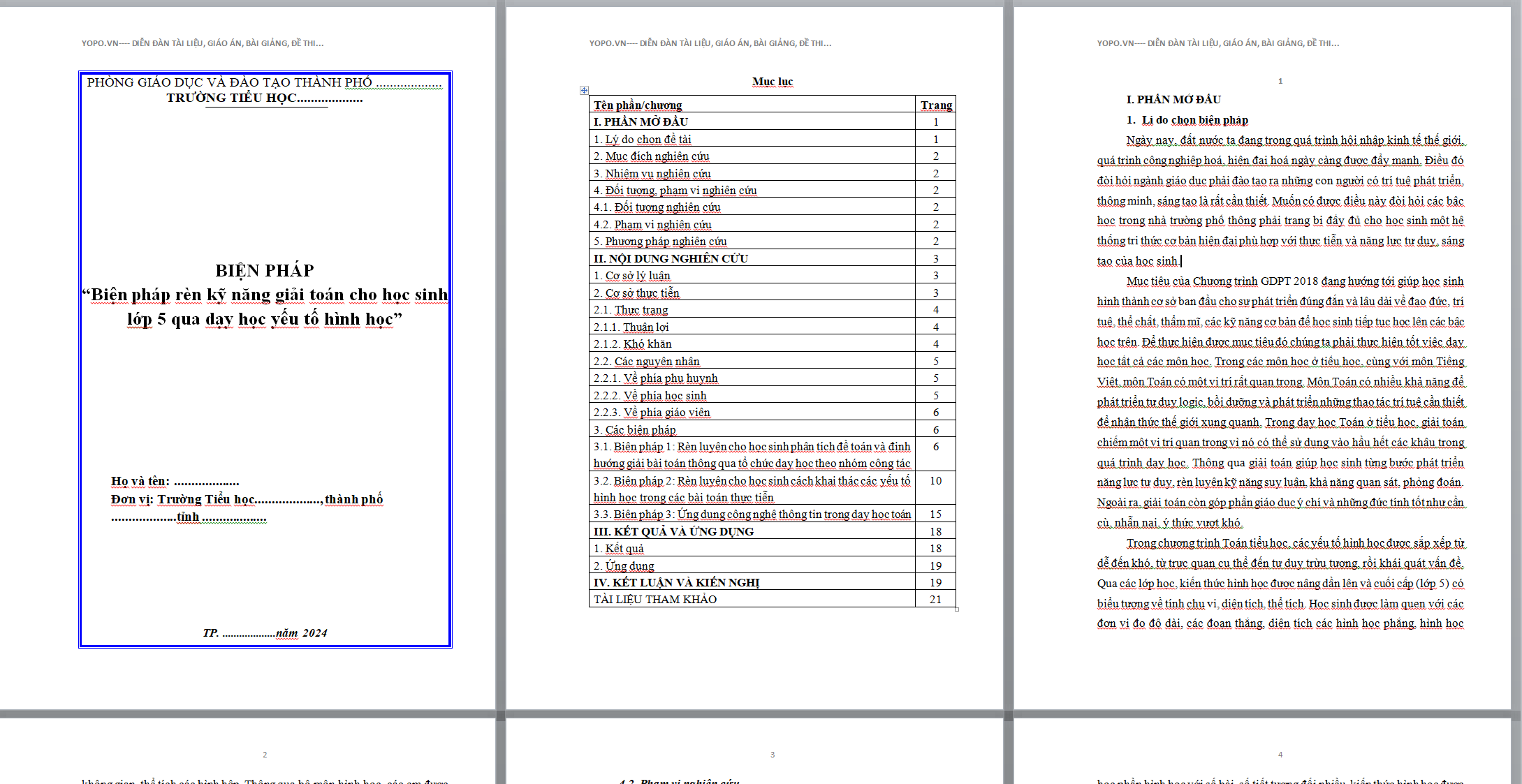Click '2.1. Thực trạng' row

pos(773,309)
